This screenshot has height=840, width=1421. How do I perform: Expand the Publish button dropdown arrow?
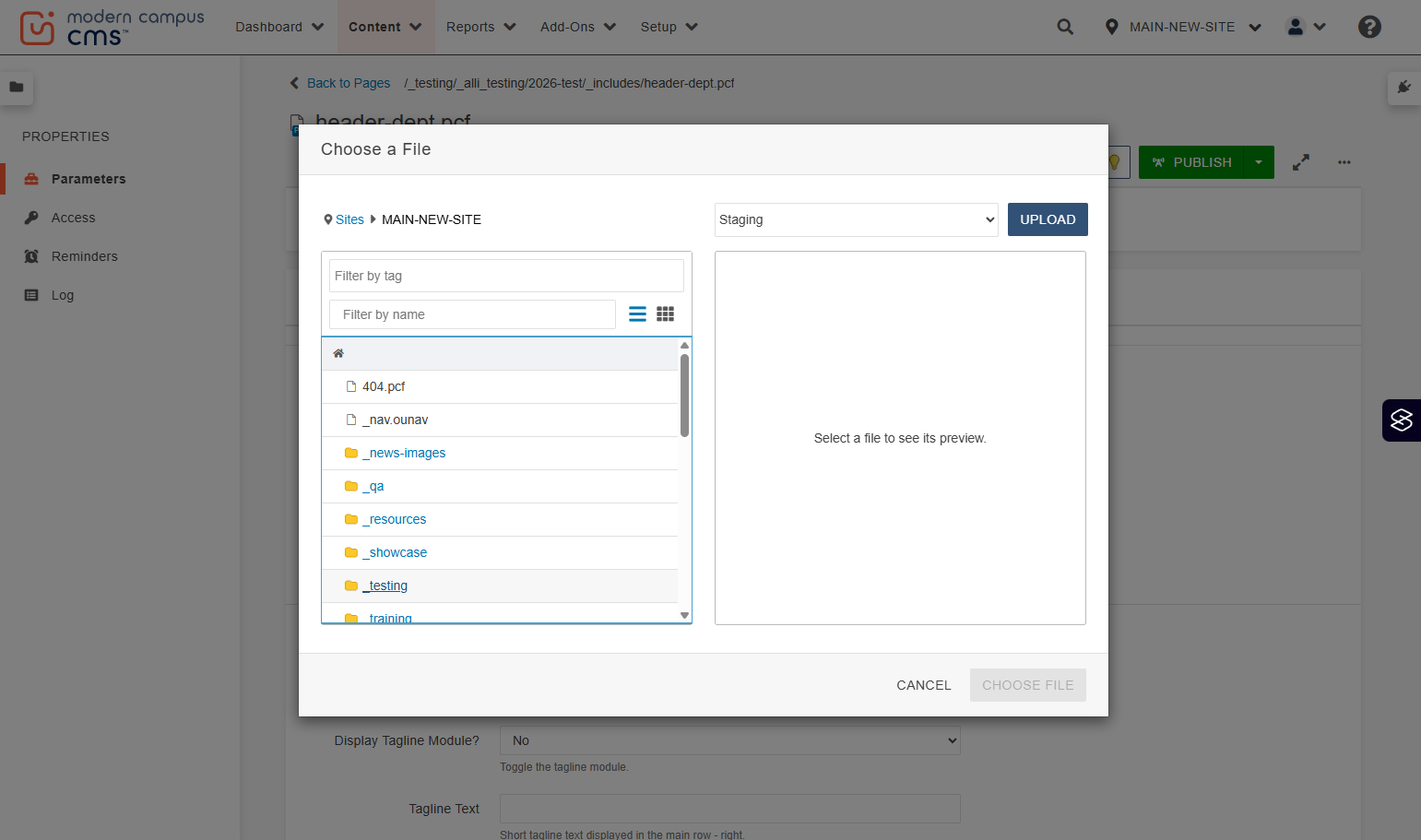click(1259, 162)
